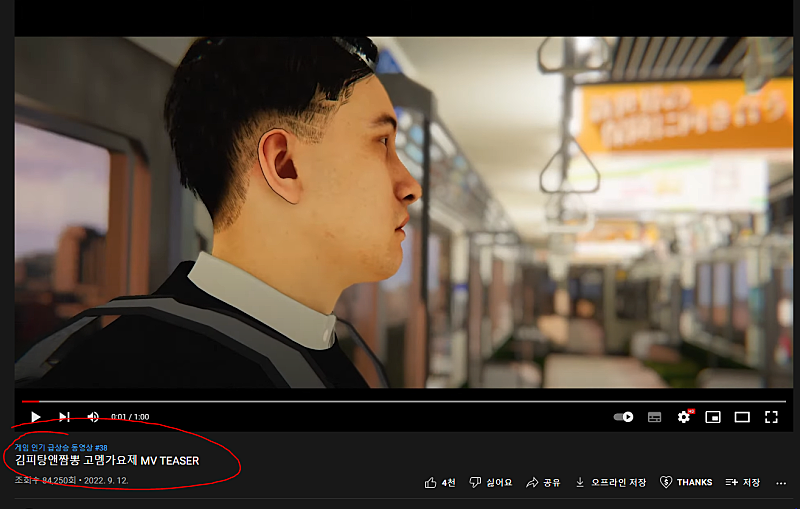Toggle the autoplay switch
Viewport: 800px width, 509px height.
[623, 417]
